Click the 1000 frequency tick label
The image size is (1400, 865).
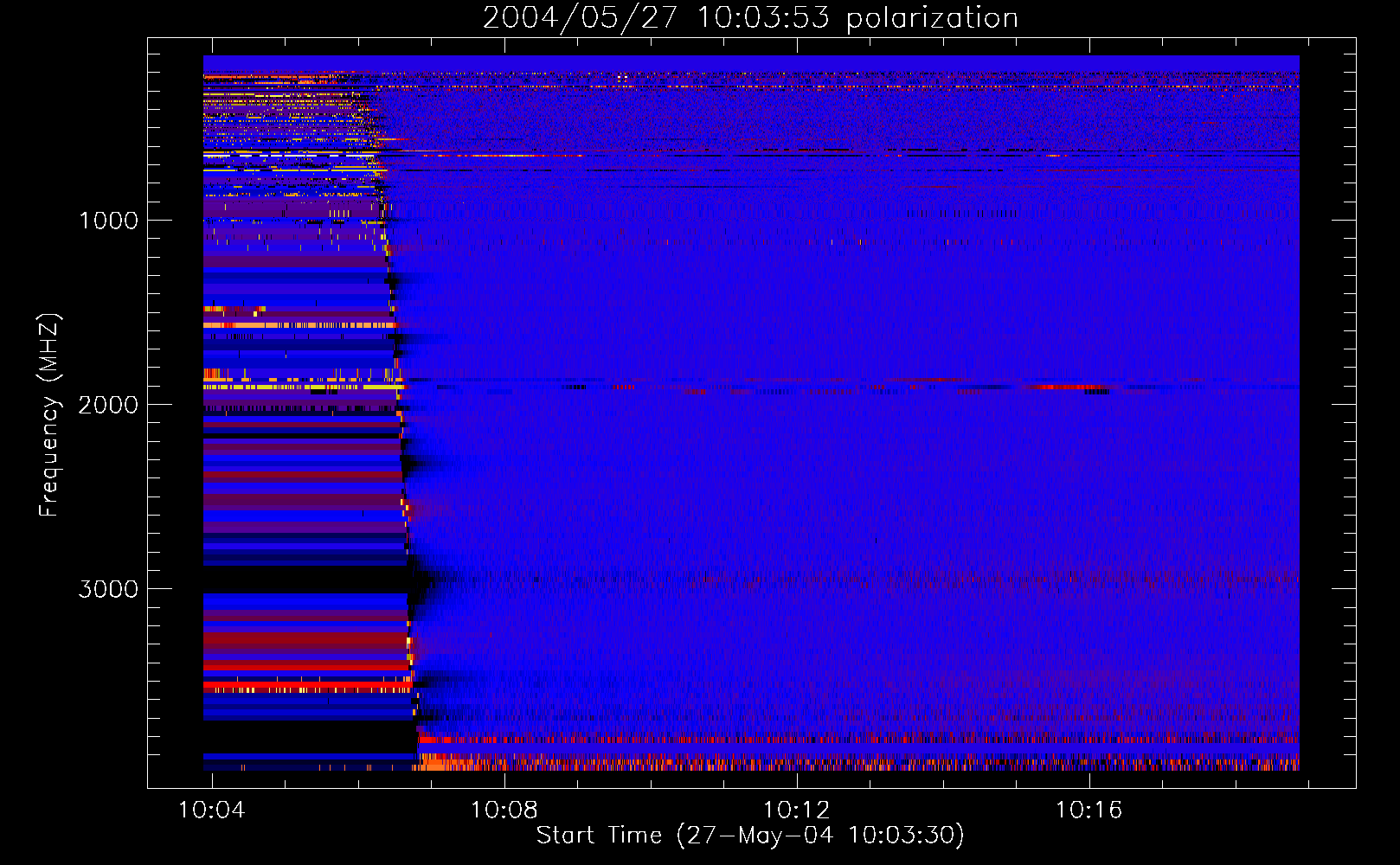click(108, 221)
